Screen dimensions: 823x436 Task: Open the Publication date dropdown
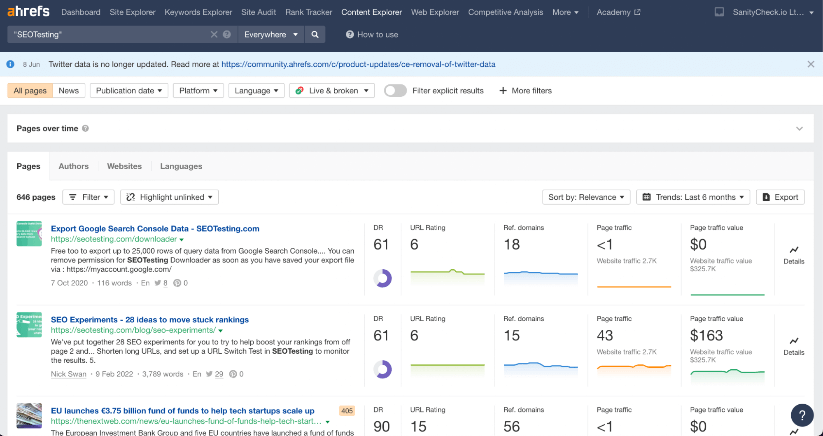[x=129, y=90]
